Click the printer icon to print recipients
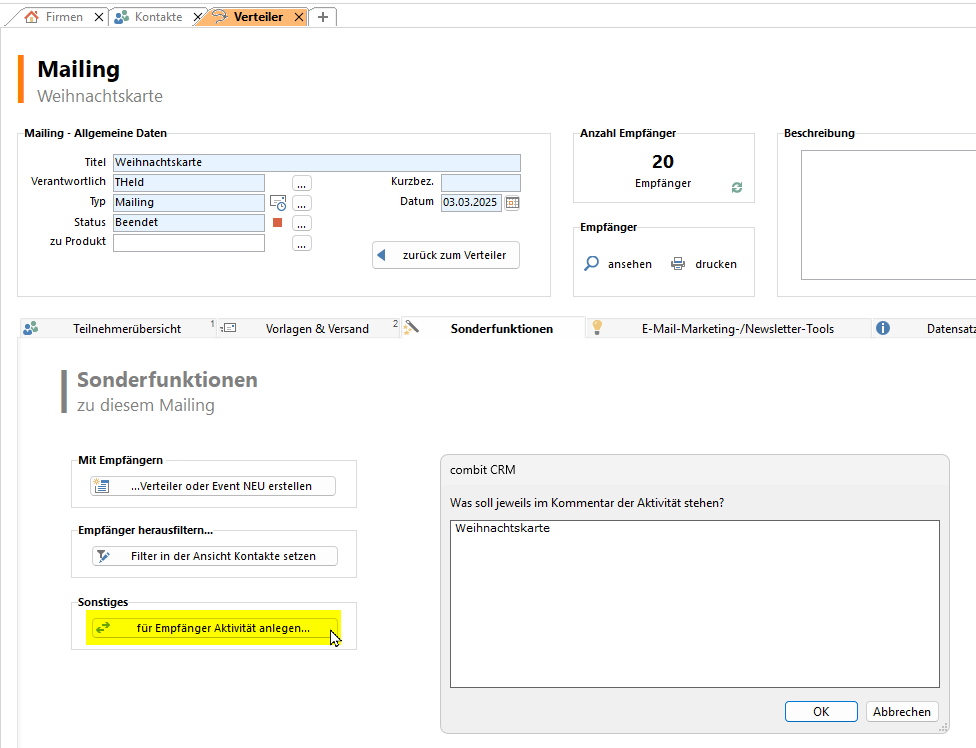Viewport: 976px width, 748px height. 678,264
